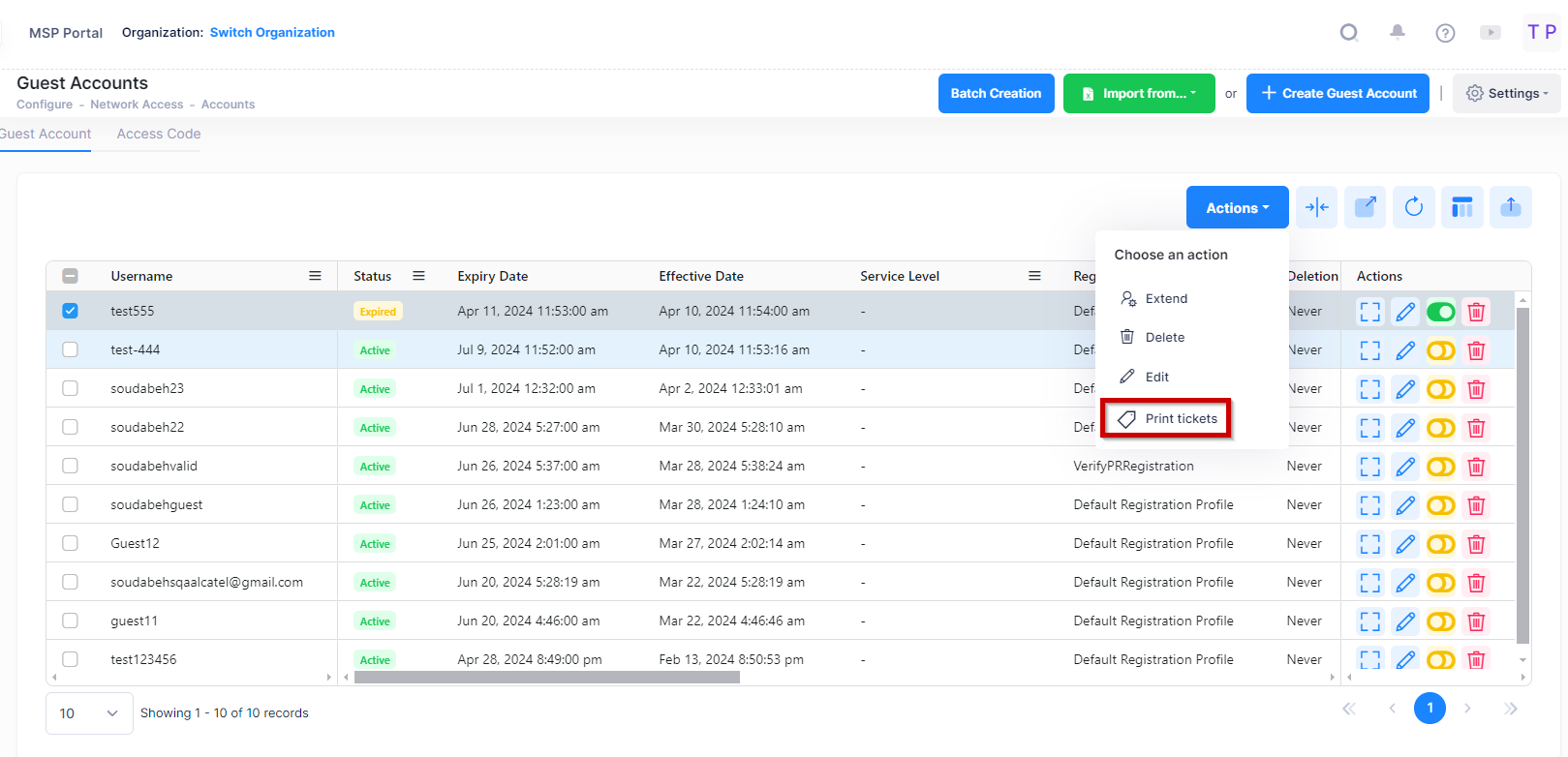This screenshot has width=1568, height=757.
Task: Check the soudabehvalid row checkbox
Action: click(x=70, y=466)
